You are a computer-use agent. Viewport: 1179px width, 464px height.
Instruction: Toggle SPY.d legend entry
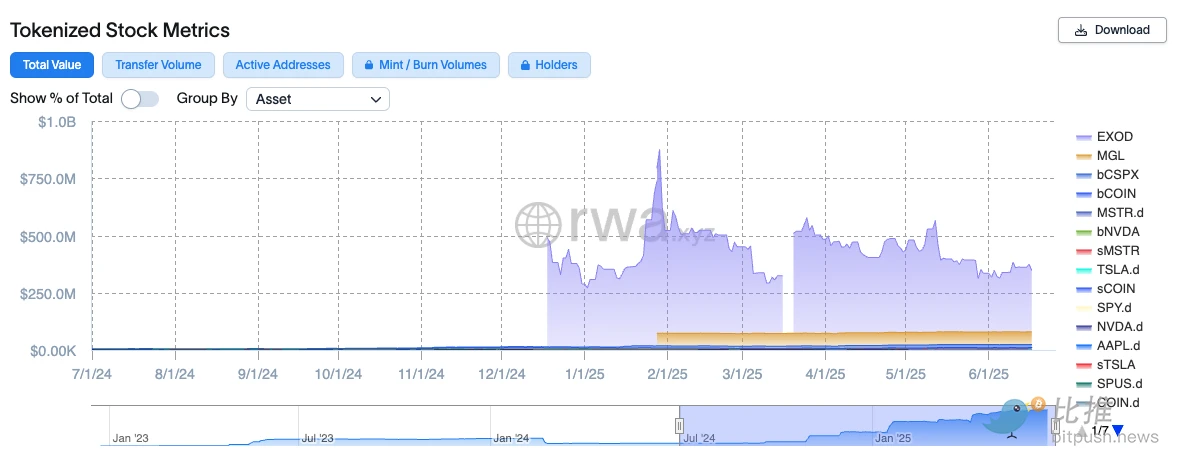(x=1104, y=308)
